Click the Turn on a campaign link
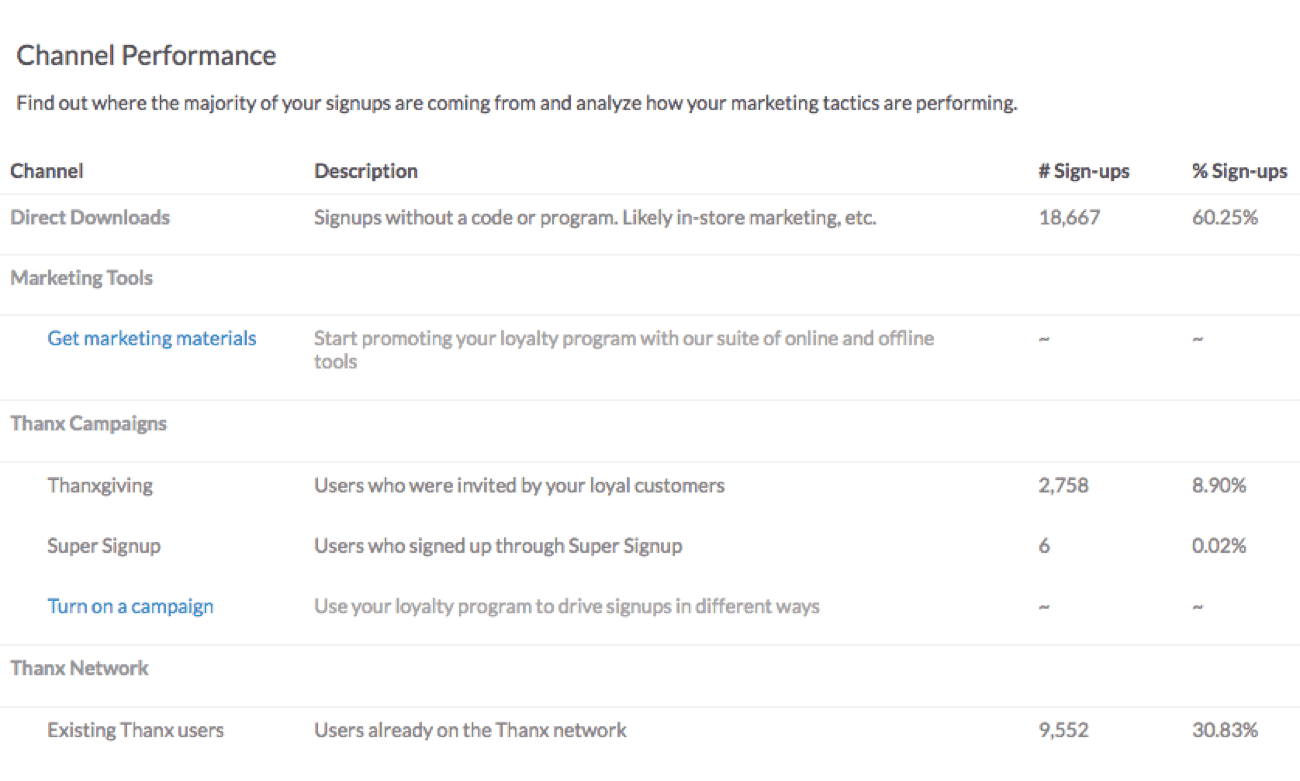Viewport: 1300px width, 781px height. (130, 606)
